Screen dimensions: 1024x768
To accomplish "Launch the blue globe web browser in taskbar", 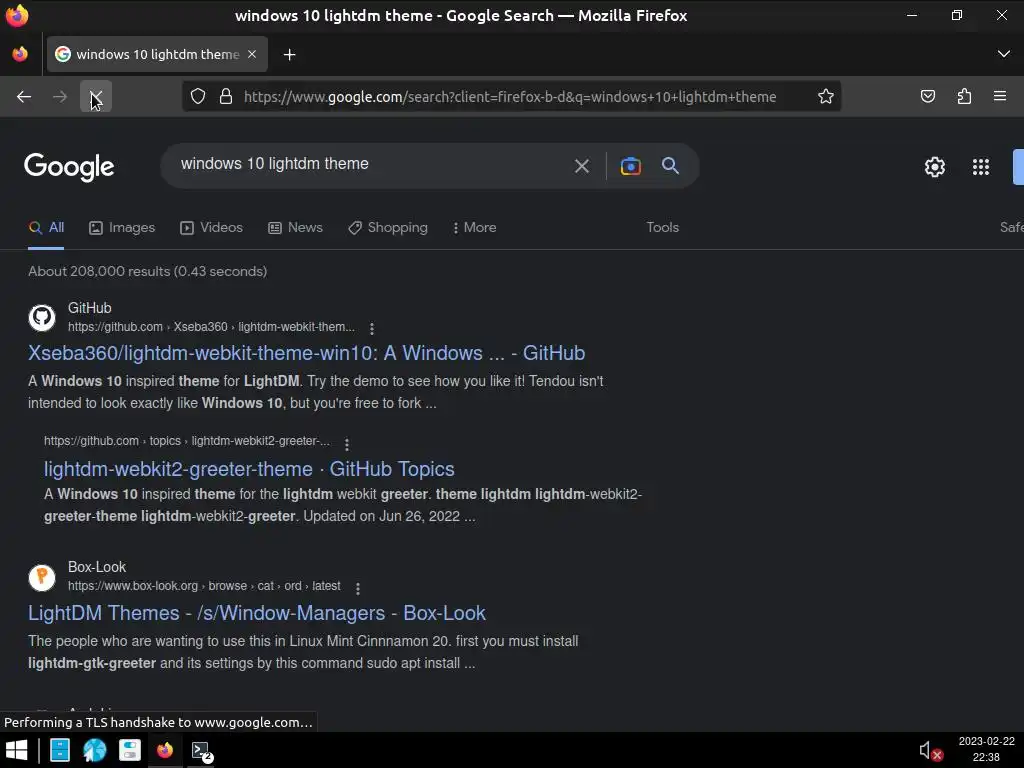I will [x=95, y=750].
